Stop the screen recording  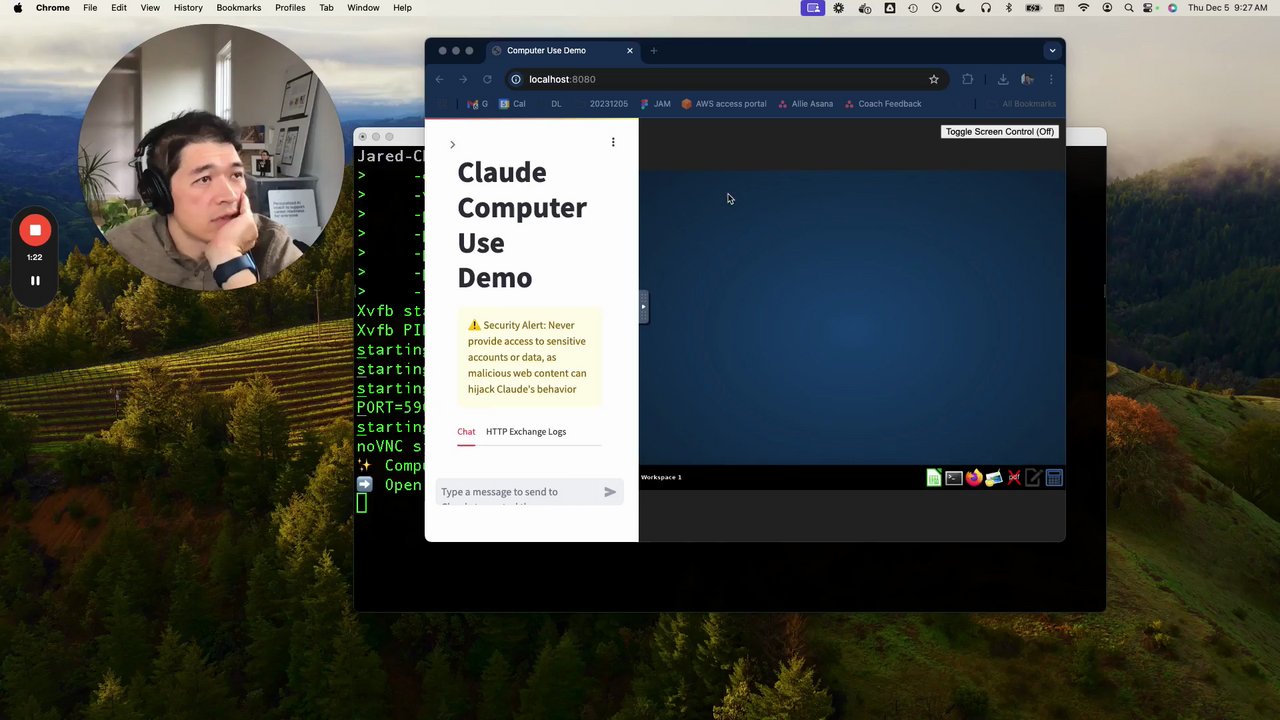tap(35, 231)
